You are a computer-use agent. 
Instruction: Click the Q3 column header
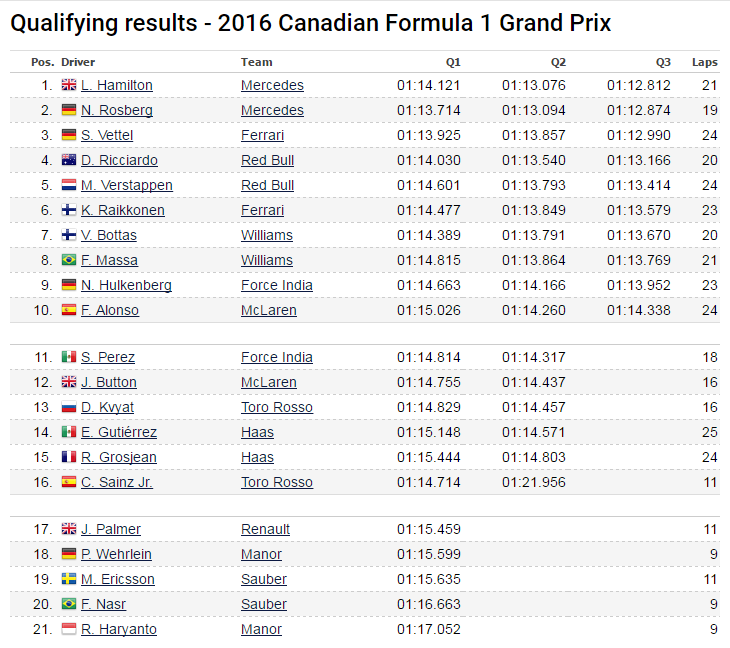(x=664, y=62)
